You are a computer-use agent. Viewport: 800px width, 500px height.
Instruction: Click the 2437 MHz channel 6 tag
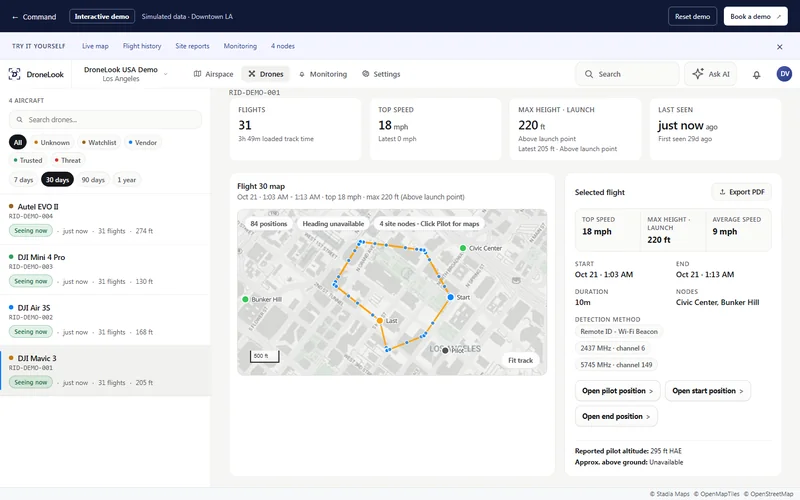coord(613,348)
